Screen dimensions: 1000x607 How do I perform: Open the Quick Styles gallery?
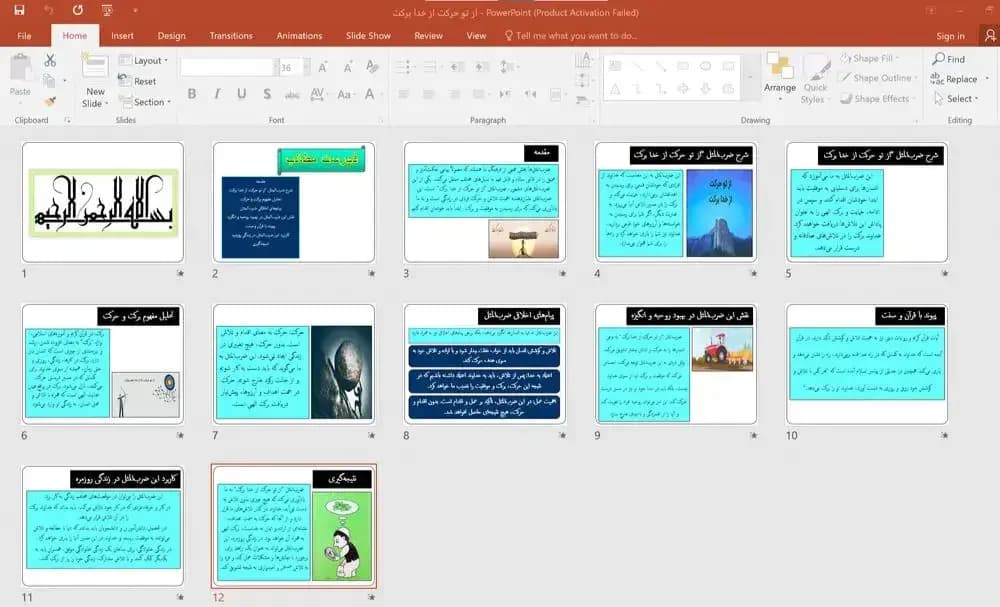(x=814, y=79)
